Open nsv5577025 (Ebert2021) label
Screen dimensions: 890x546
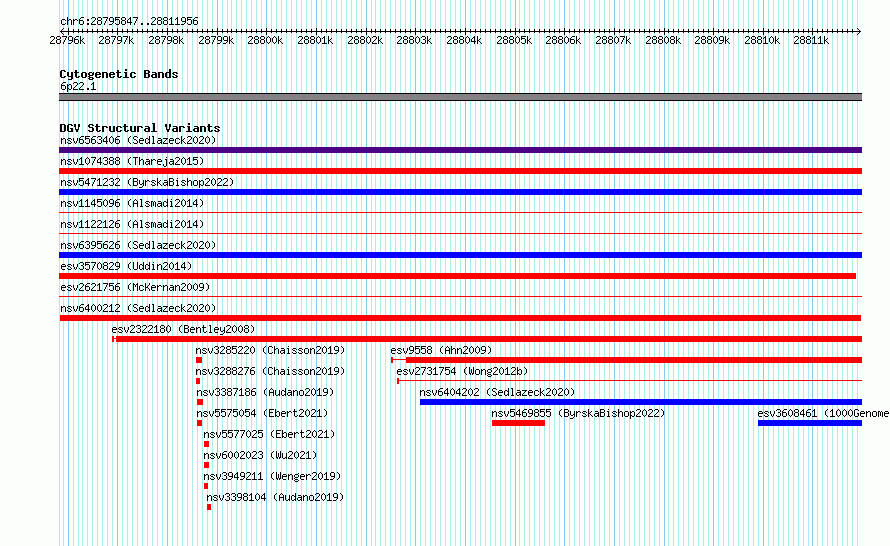click(x=269, y=434)
